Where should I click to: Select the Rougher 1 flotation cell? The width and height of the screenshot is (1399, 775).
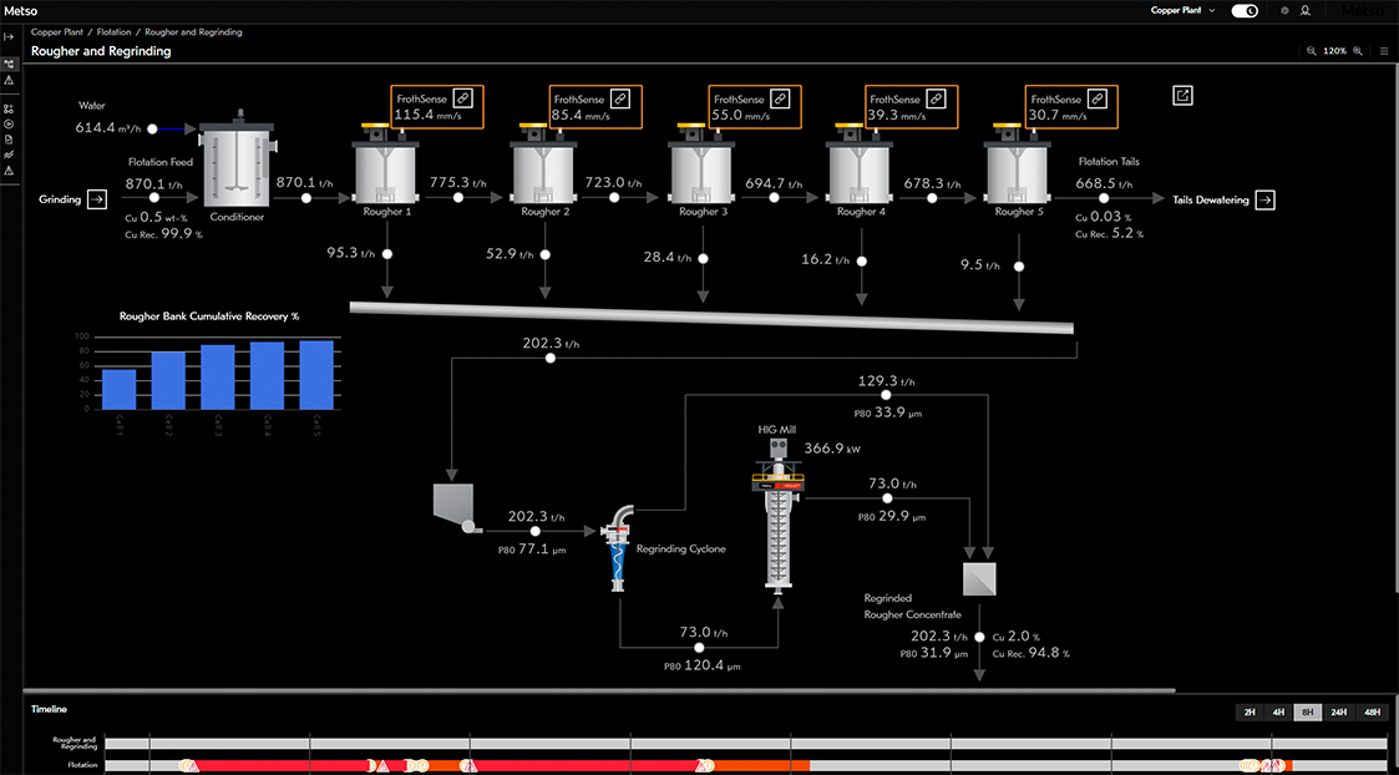tap(385, 166)
